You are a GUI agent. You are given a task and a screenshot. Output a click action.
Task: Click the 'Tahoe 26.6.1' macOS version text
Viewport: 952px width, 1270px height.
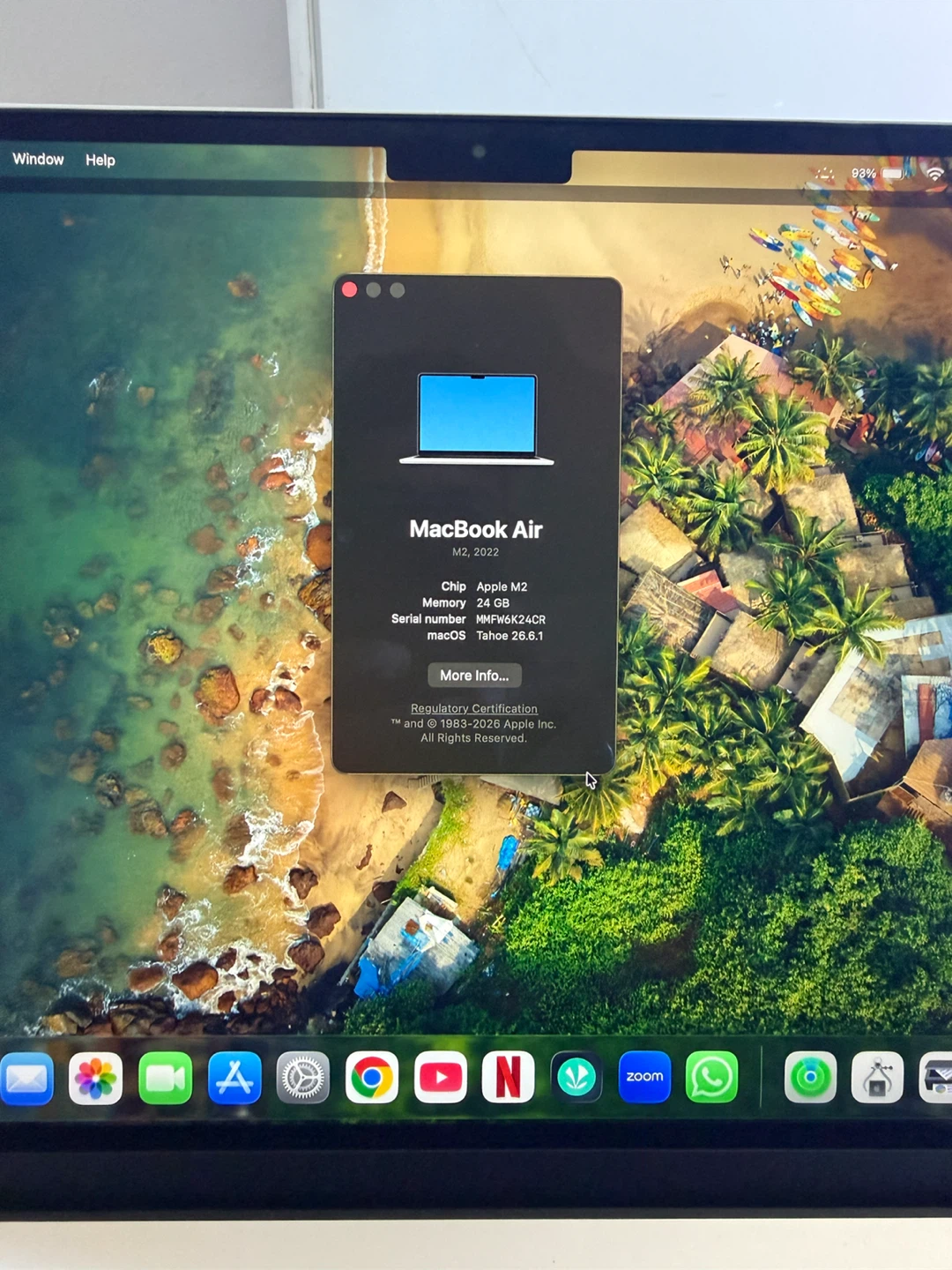coord(509,636)
